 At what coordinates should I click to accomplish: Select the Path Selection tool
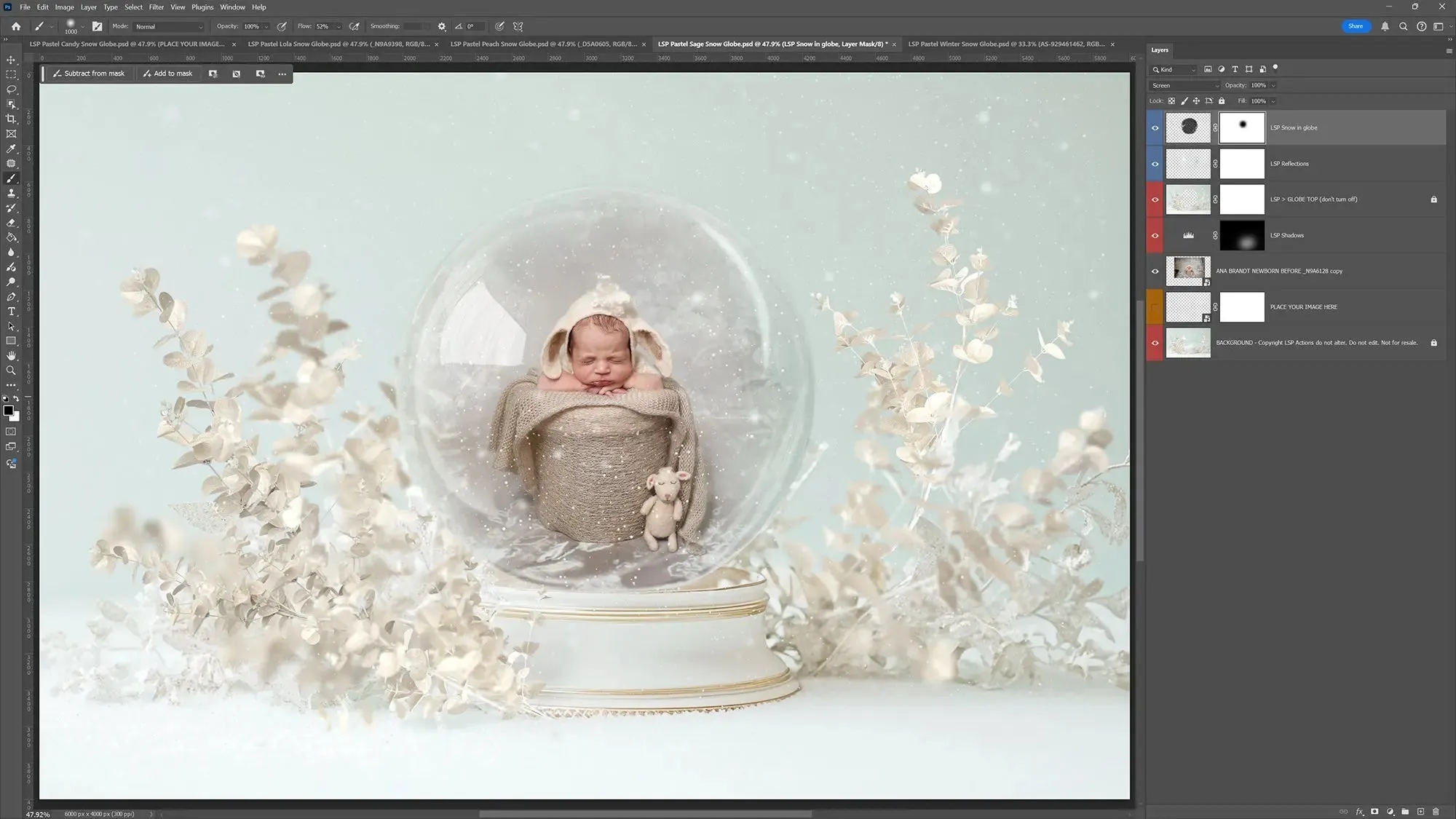[11, 326]
